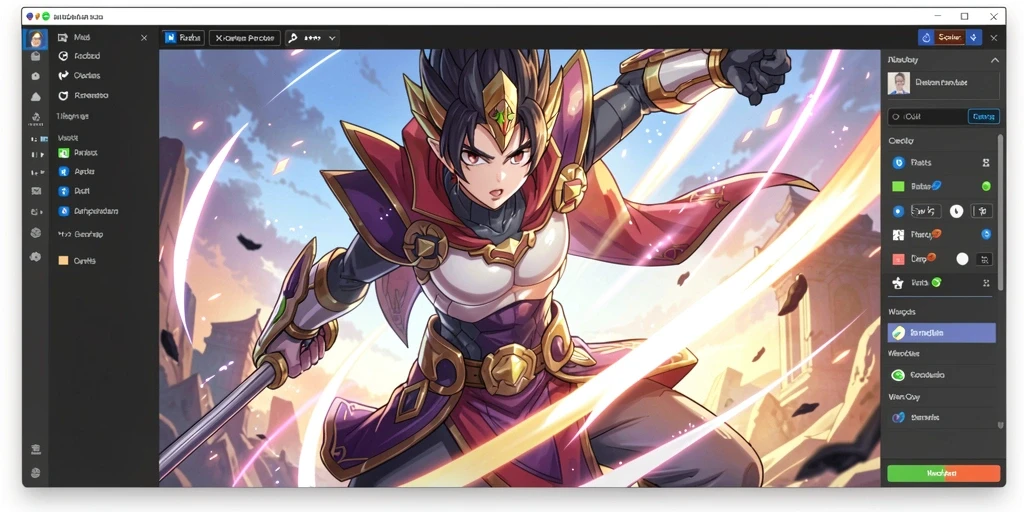The width and height of the screenshot is (1024, 512).
Task: Click the blue droplet icon in the top-right toolbar
Action: click(x=925, y=38)
